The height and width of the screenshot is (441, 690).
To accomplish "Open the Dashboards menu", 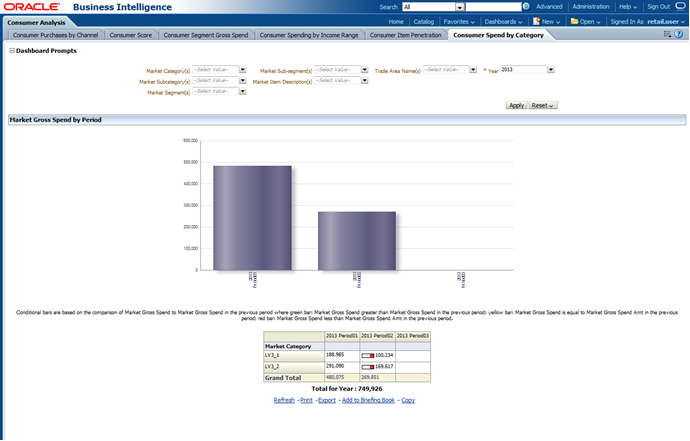I will 503,22.
